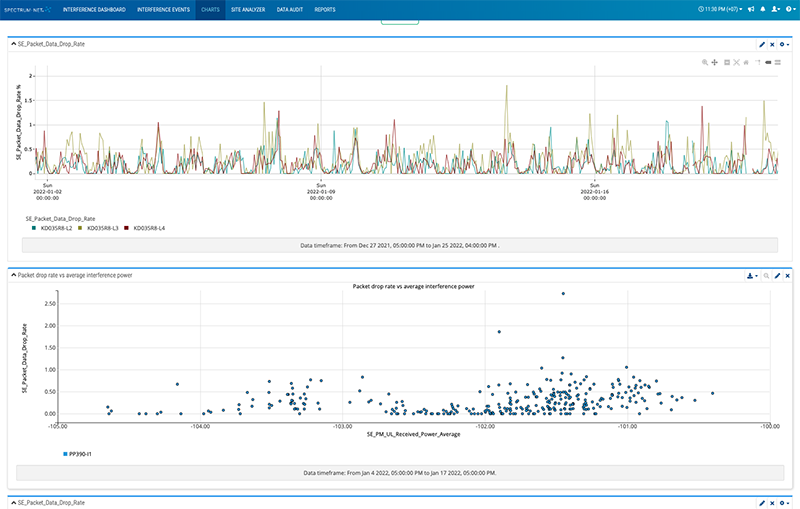
Task: Click the 2.50 y-axis tick label
Action: pos(50,303)
